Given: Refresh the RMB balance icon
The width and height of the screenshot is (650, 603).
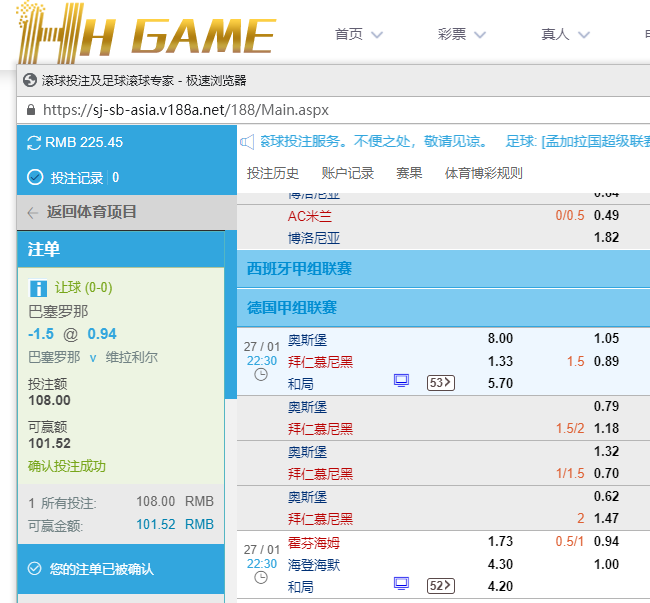Looking at the screenshot, I should click(x=34, y=143).
